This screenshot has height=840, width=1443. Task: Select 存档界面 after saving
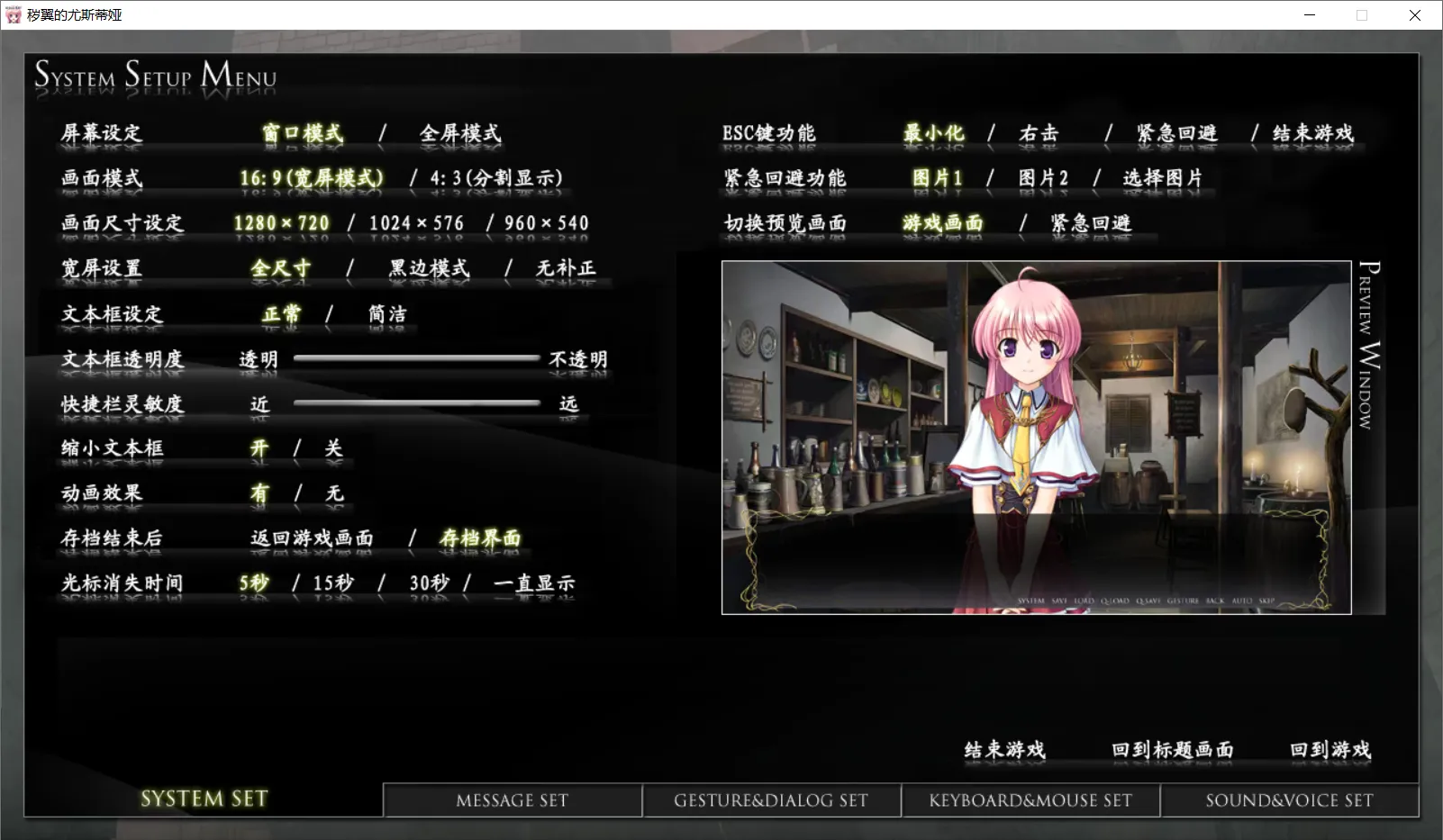[480, 538]
